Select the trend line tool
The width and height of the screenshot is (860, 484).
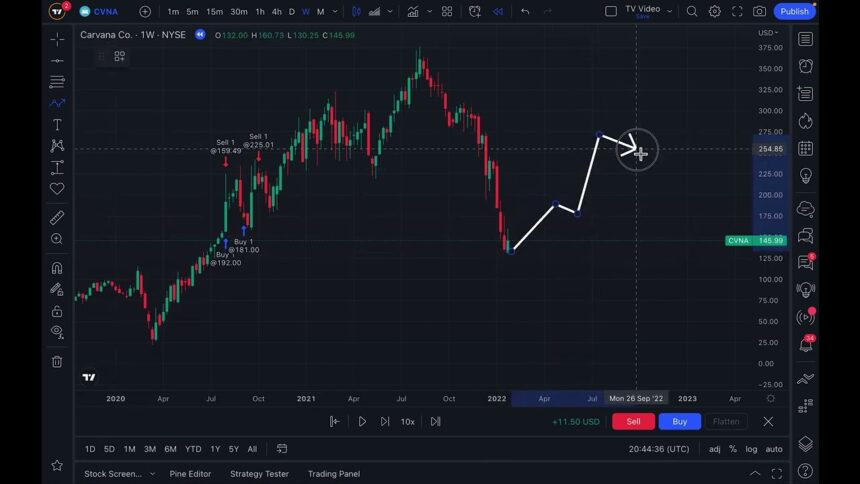point(57,60)
